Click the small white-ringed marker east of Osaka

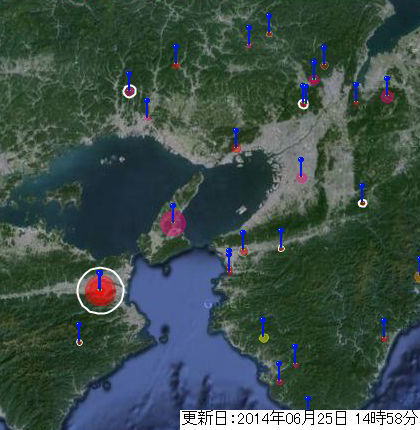click(x=362, y=203)
